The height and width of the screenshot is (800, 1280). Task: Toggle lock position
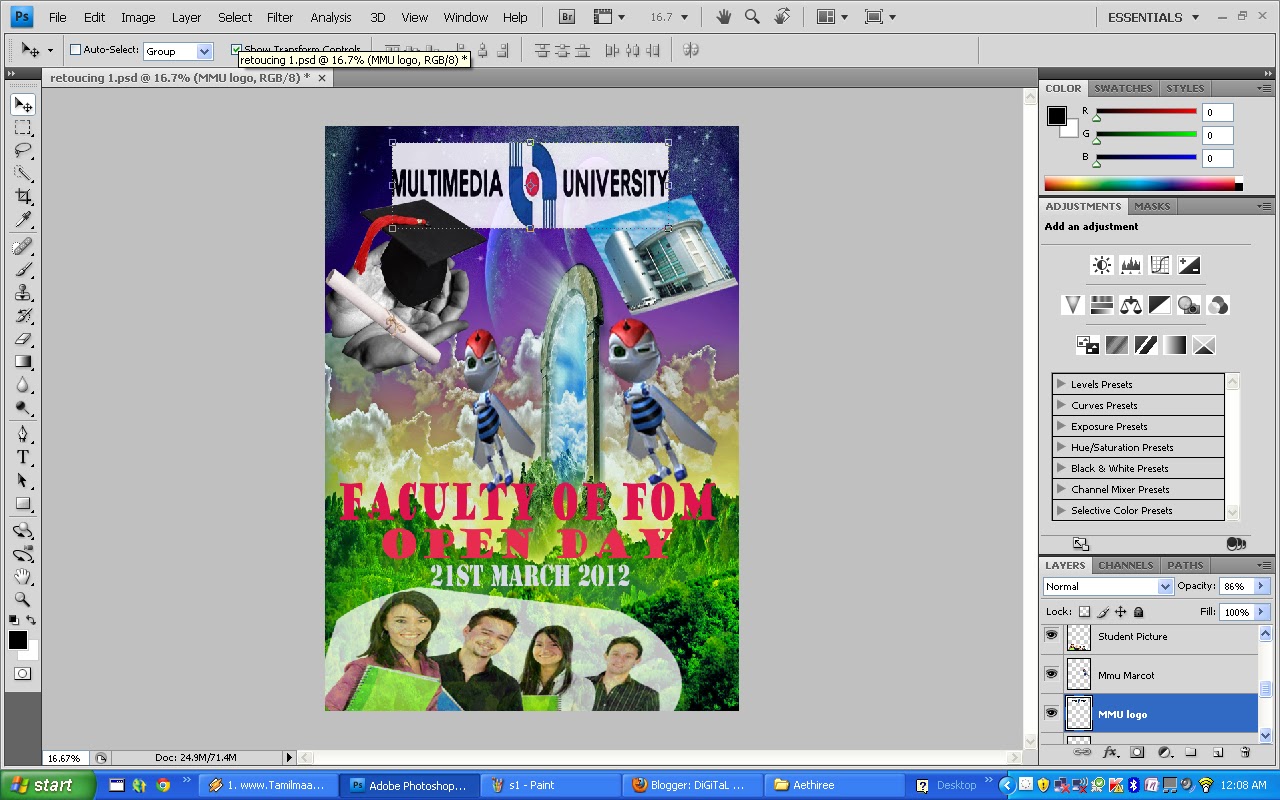1121,612
